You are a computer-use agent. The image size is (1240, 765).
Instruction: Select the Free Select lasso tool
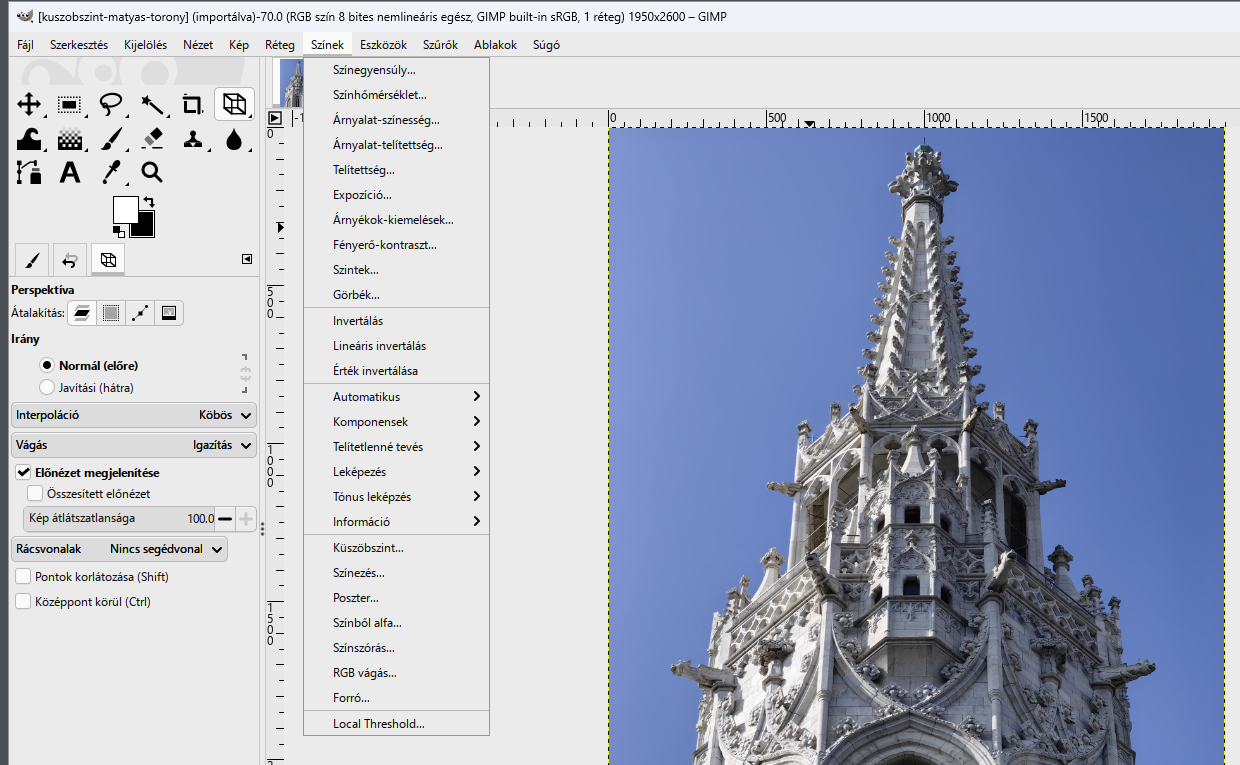tap(111, 104)
